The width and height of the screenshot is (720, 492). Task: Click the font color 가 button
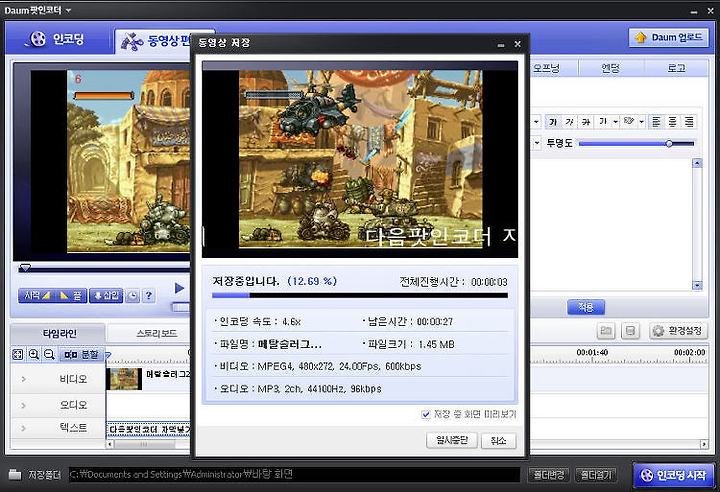pos(602,122)
